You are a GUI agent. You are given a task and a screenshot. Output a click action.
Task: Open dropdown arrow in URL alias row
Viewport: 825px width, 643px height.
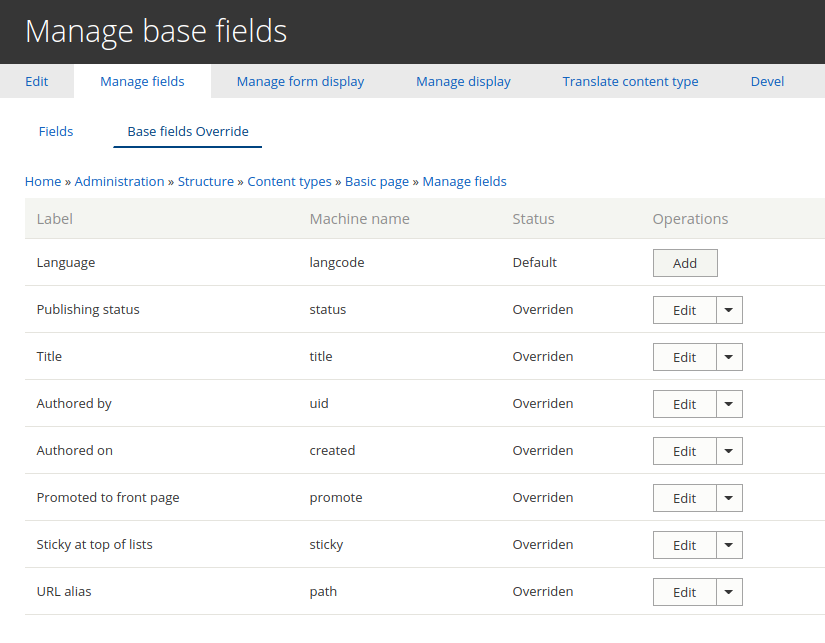pos(729,592)
